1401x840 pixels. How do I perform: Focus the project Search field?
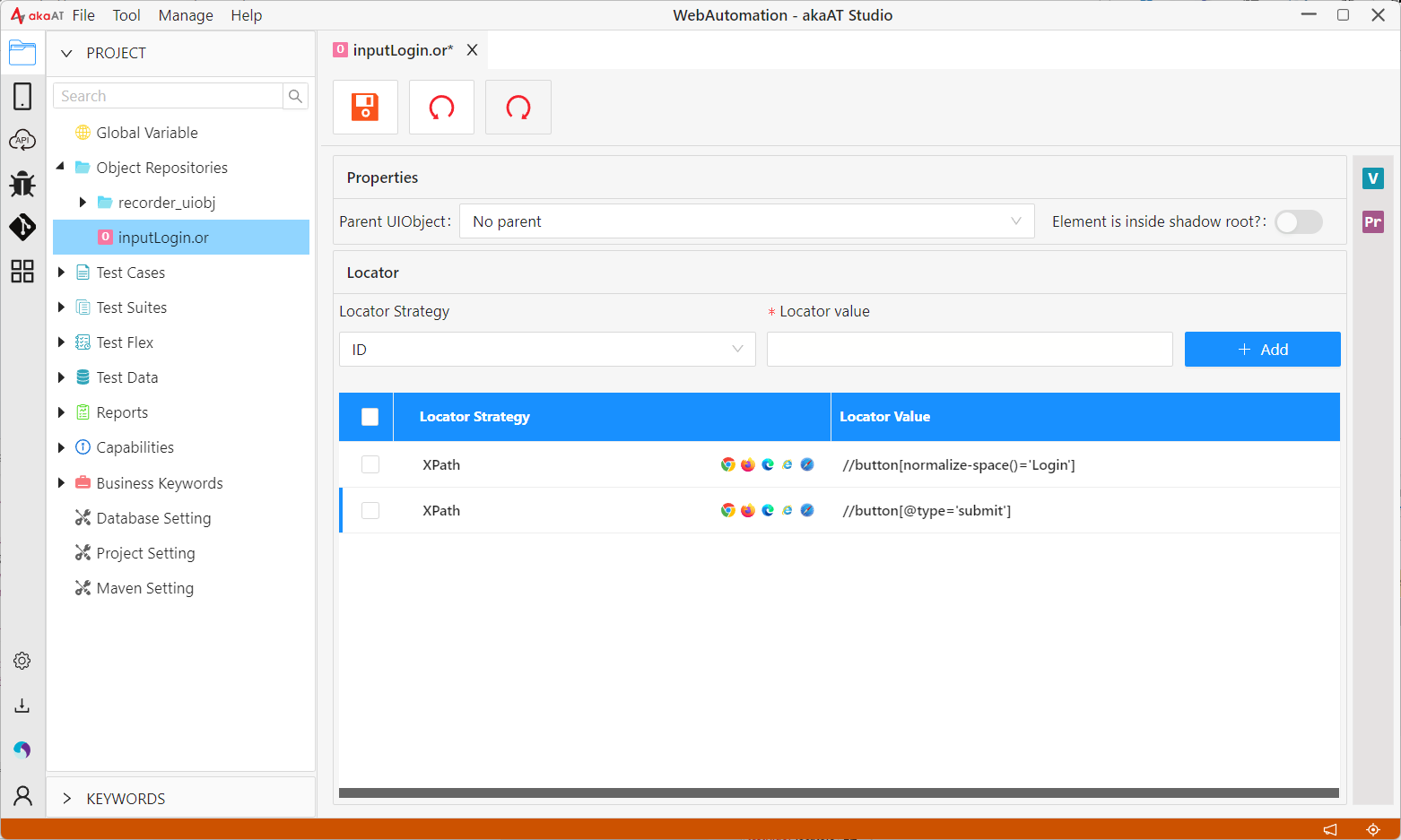tap(168, 96)
